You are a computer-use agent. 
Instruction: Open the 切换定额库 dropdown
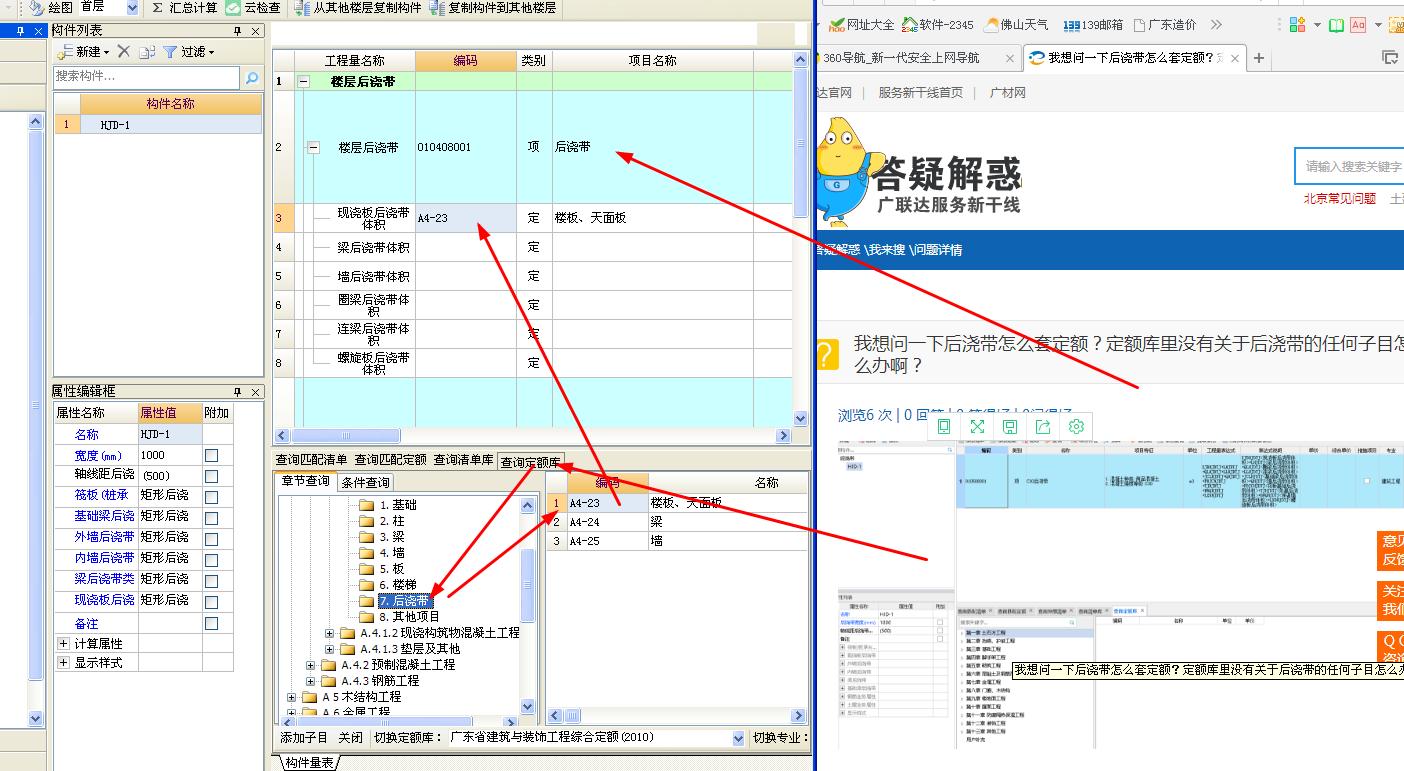pyautogui.click(x=738, y=738)
